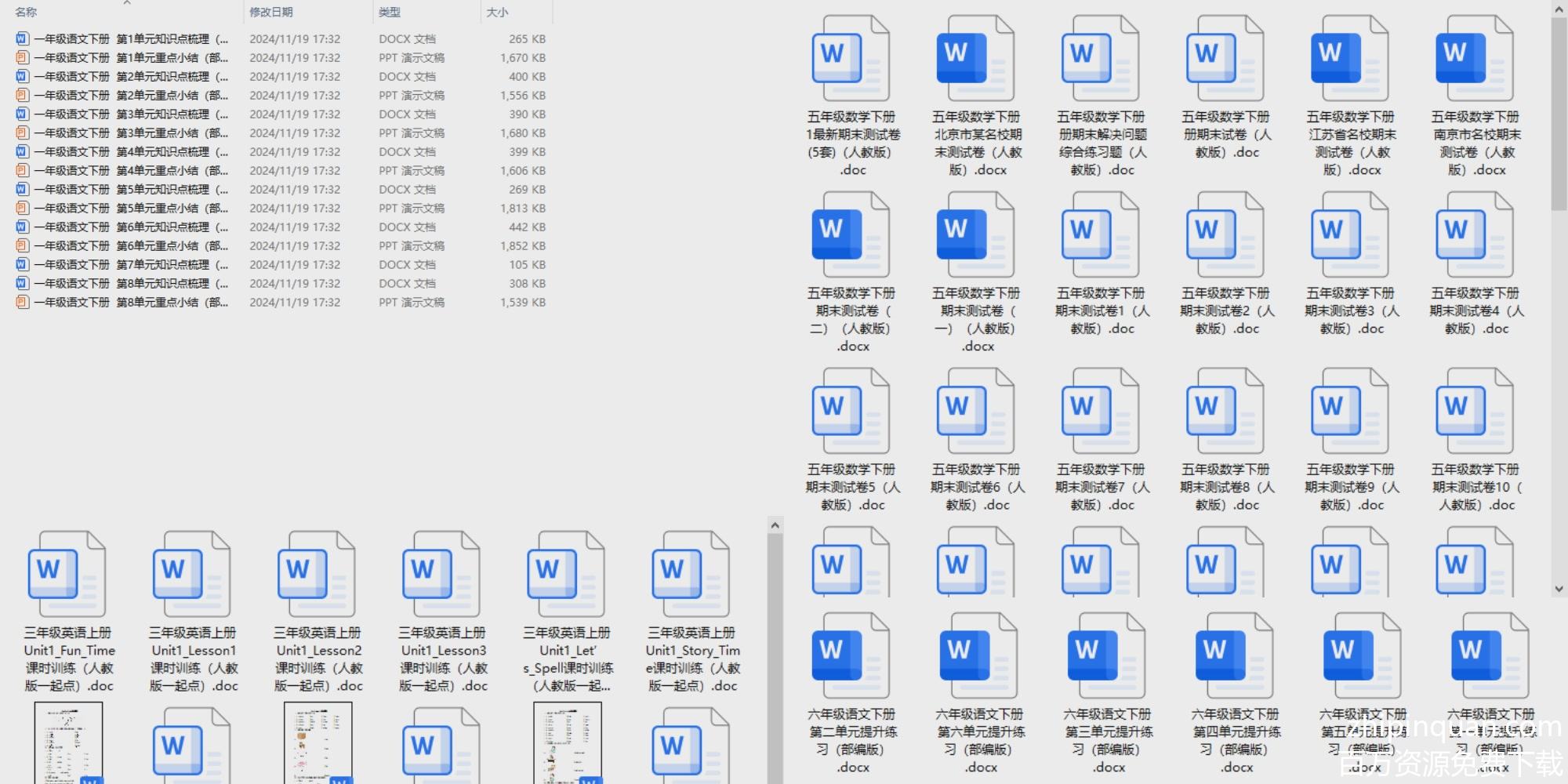This screenshot has width=1568, height=784.
Task: Click DOCX icon beside 第7单元知识点梳理
Action: pyautogui.click(x=22, y=265)
